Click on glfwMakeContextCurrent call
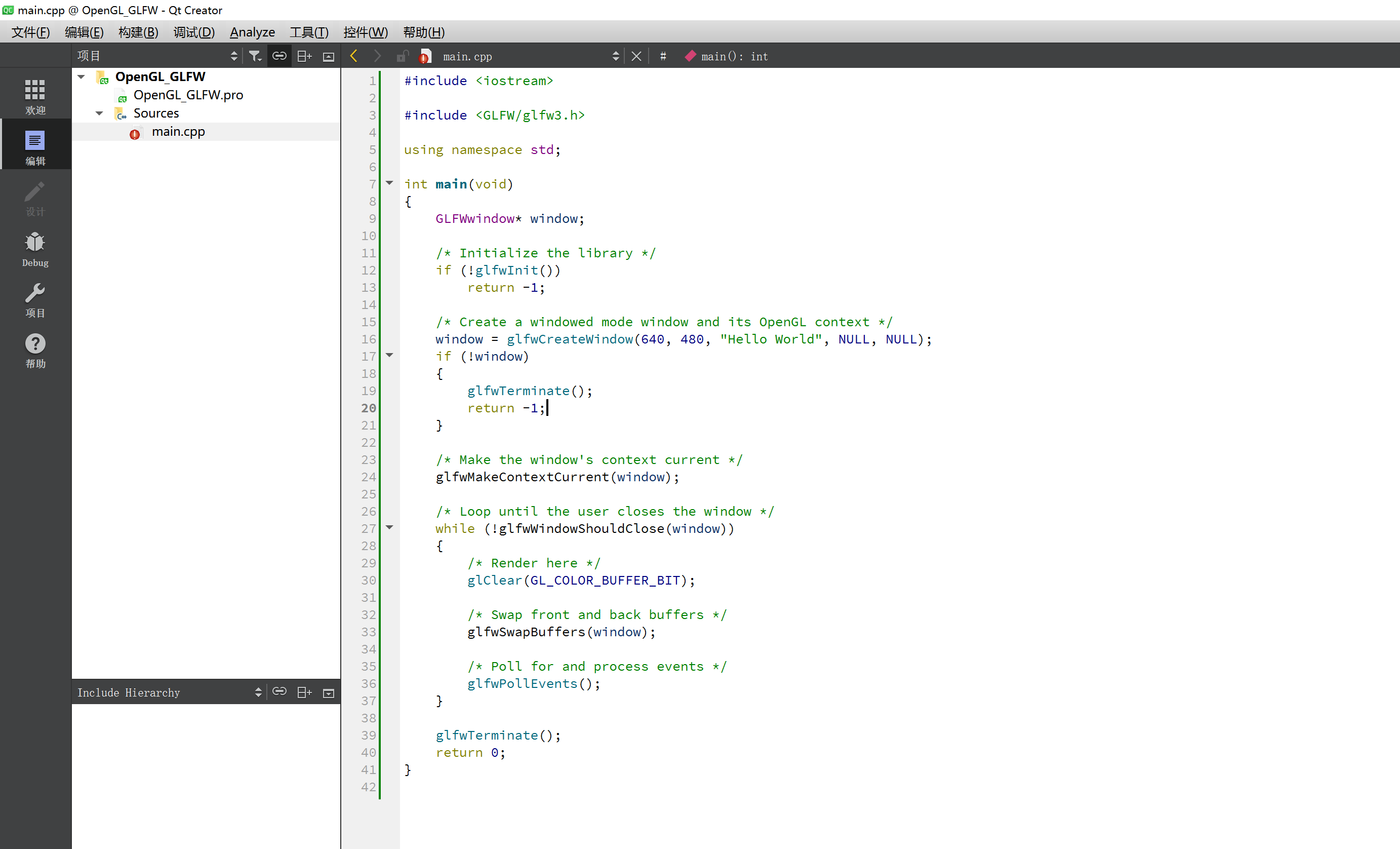 coord(522,477)
